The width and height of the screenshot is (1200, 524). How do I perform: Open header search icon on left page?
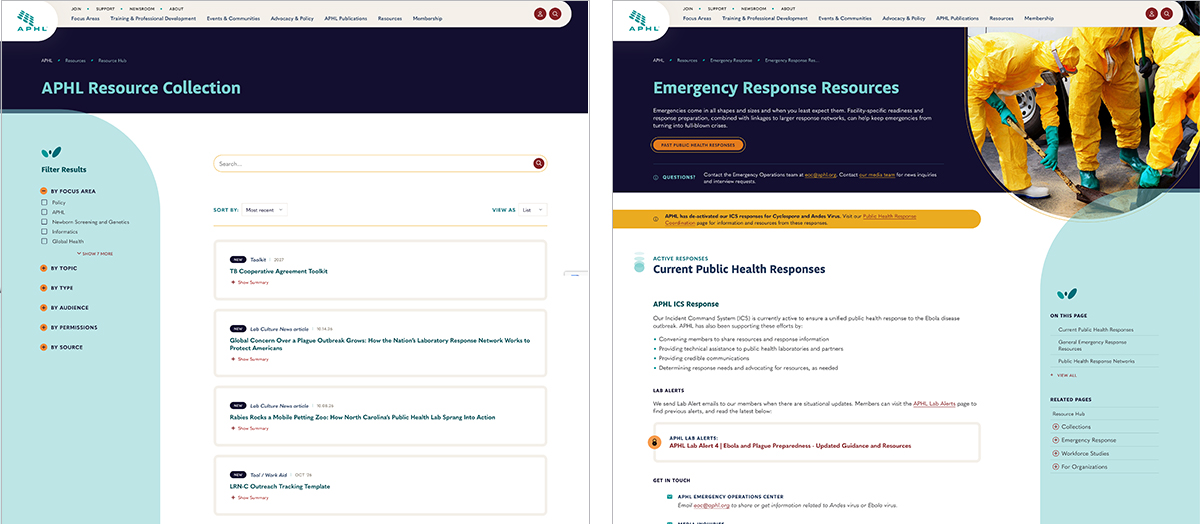pos(555,14)
